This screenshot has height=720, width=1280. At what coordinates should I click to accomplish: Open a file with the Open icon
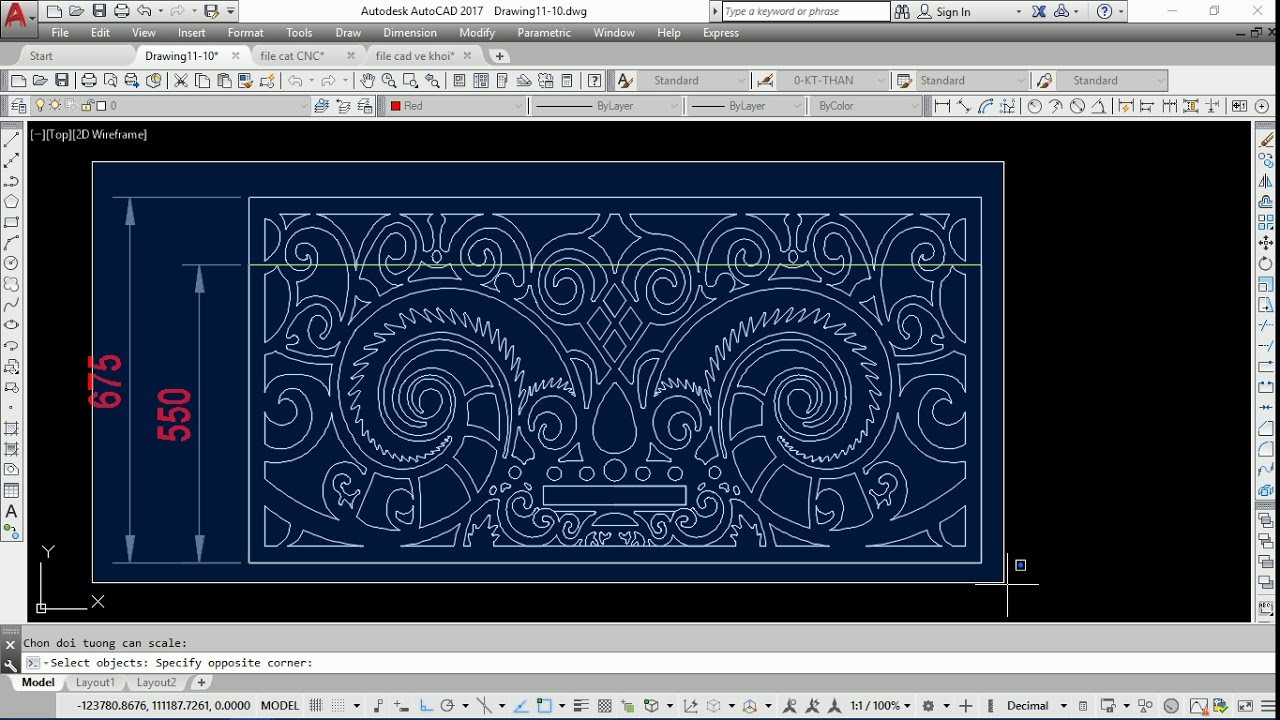tap(40, 81)
